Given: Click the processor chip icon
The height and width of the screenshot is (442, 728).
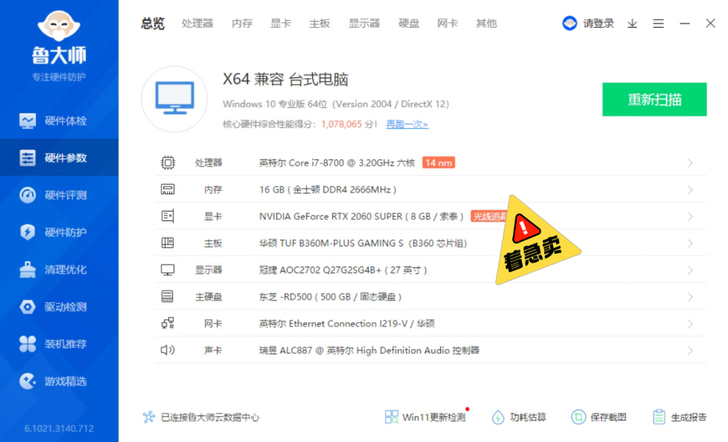Looking at the screenshot, I should tap(168, 162).
